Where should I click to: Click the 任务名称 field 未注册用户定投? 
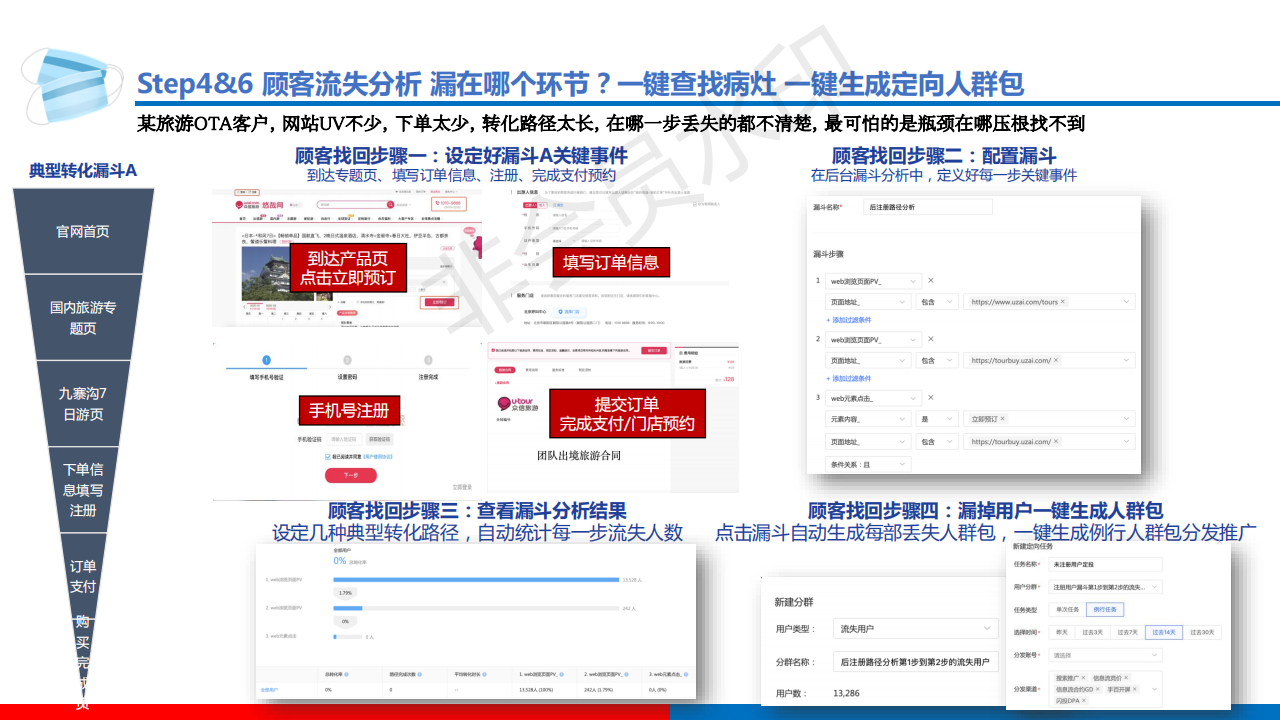click(1106, 564)
